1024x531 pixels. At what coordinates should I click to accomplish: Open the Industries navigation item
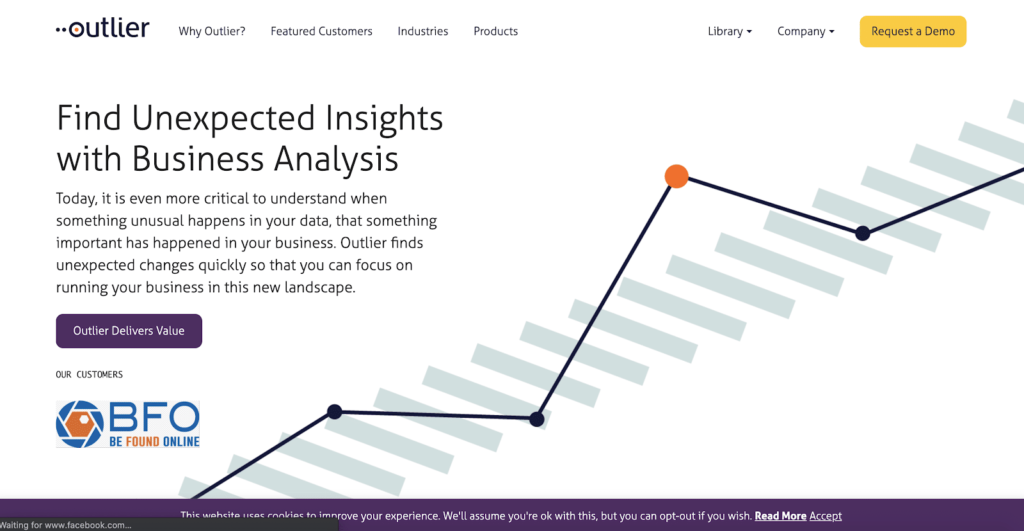coord(423,31)
